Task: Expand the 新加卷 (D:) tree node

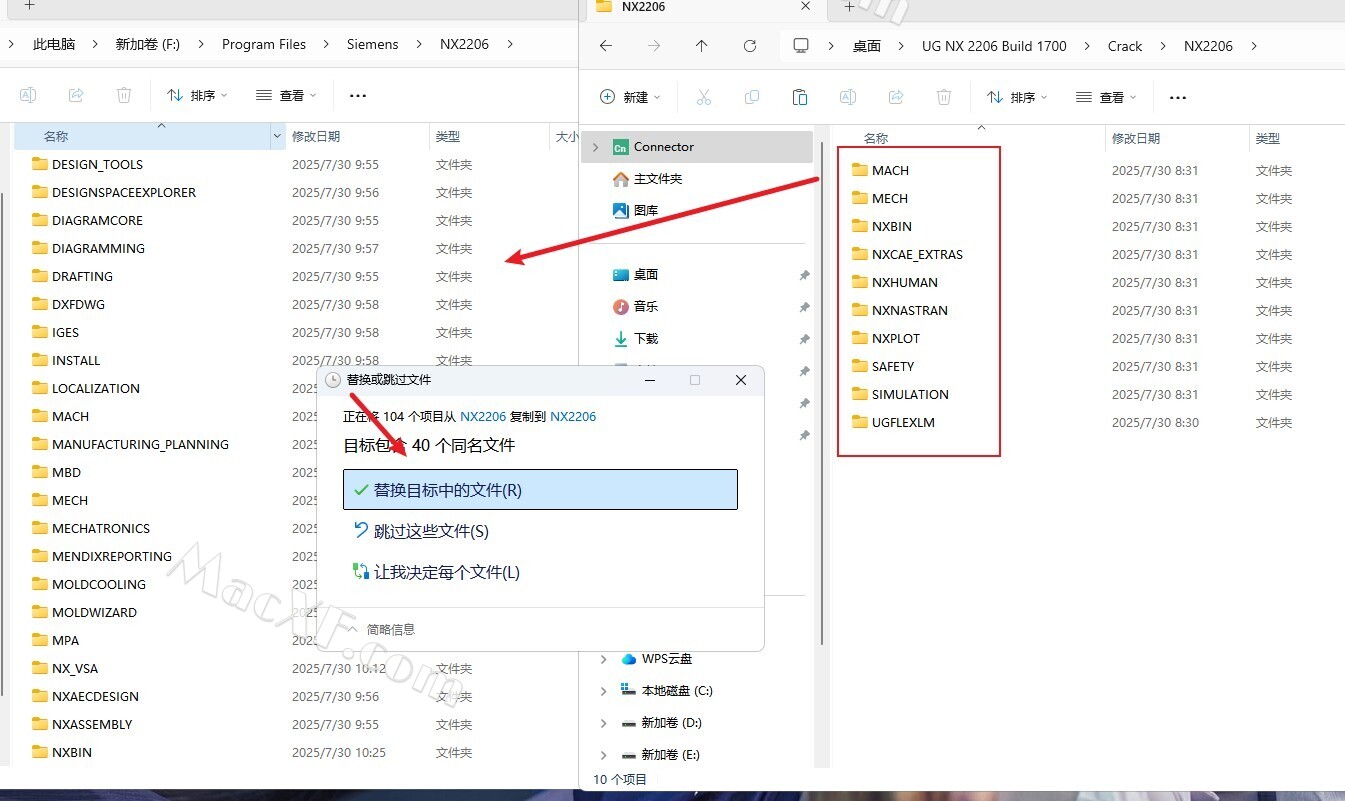Action: tap(603, 723)
